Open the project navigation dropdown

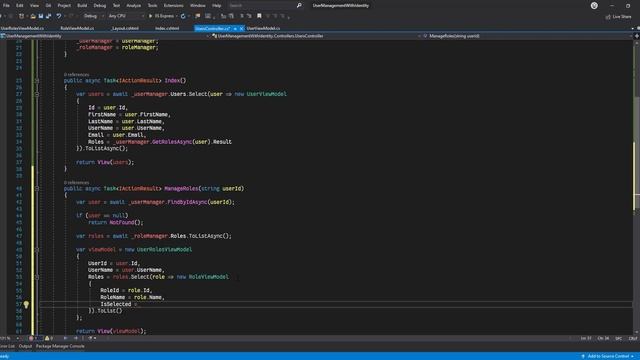[105, 36]
